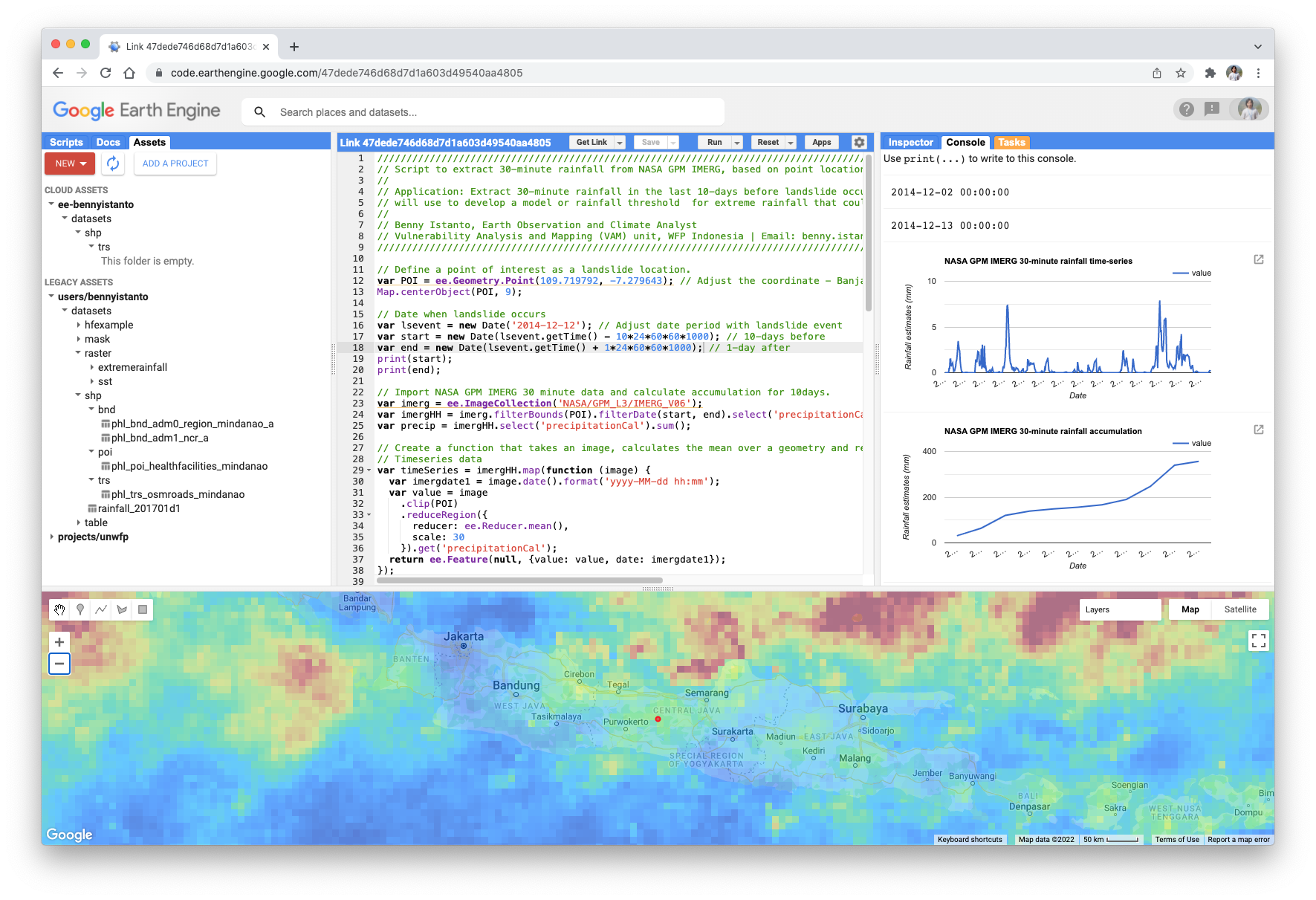
Task: Open the Get Link dropdown arrow
Action: coord(620,143)
